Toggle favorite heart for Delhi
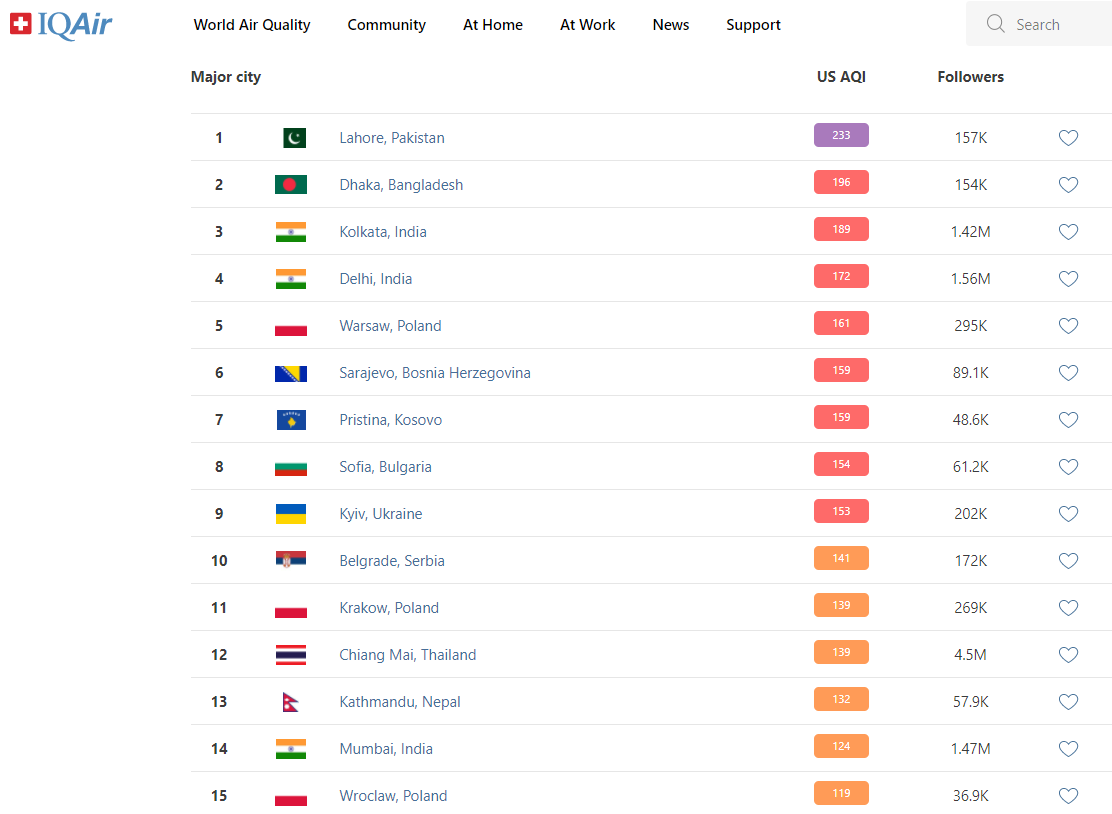Screen dimensions: 1112x814 pos(1068,279)
